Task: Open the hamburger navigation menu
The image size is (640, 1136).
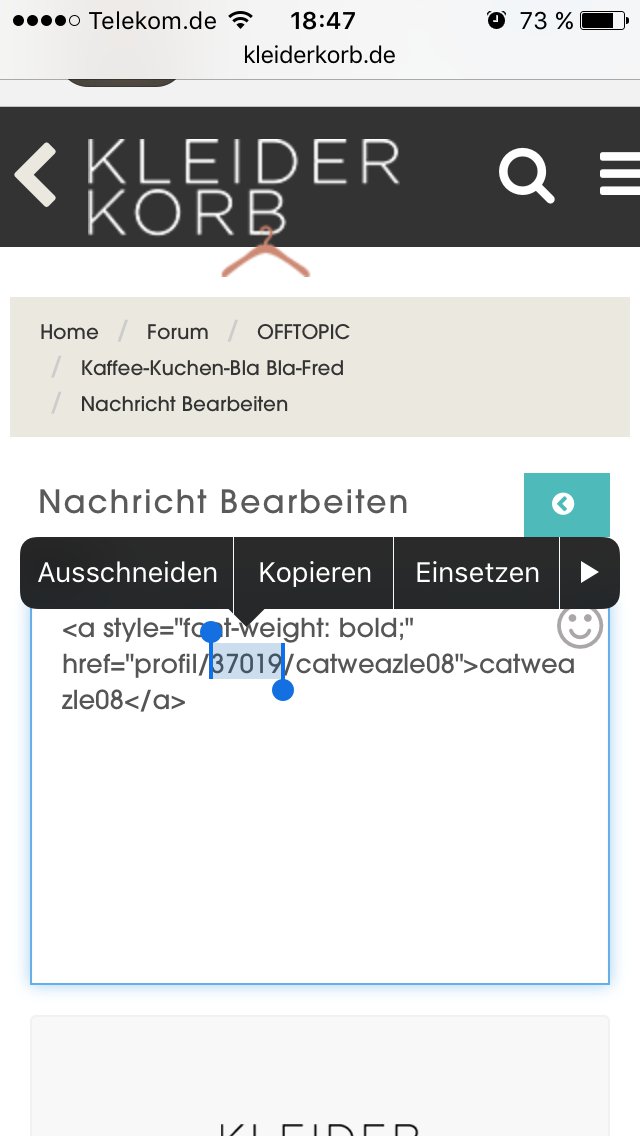Action: coord(619,175)
